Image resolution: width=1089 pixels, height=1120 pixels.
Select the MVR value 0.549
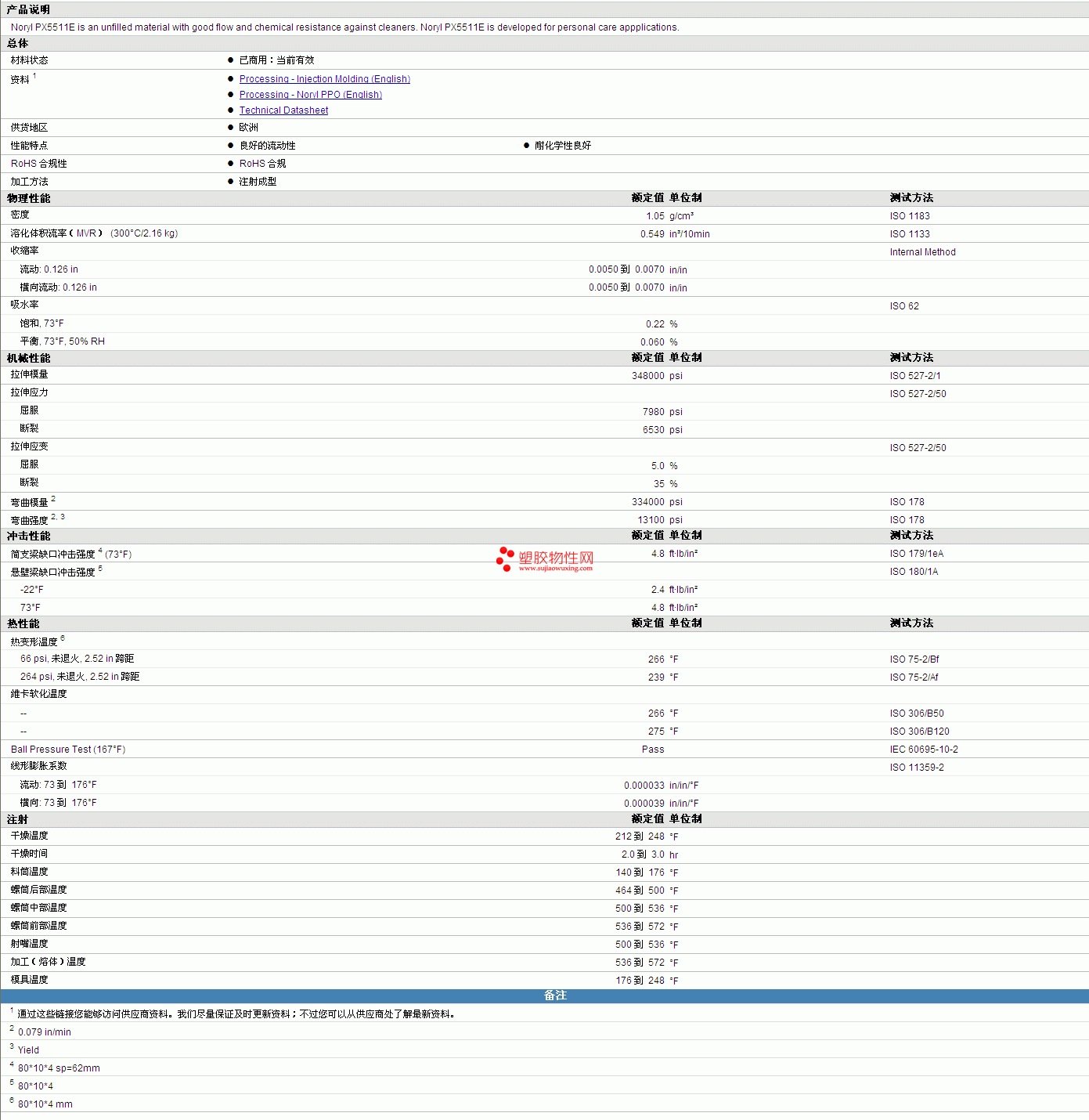(652, 234)
